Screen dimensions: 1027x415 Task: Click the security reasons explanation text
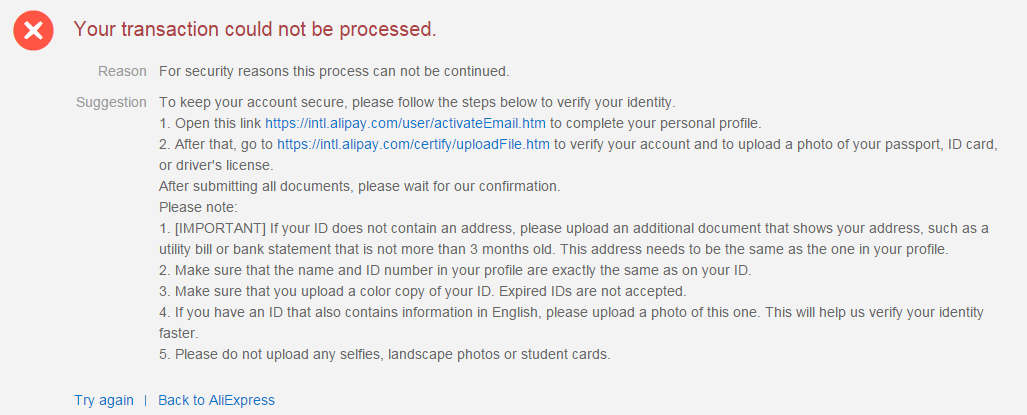pos(334,71)
